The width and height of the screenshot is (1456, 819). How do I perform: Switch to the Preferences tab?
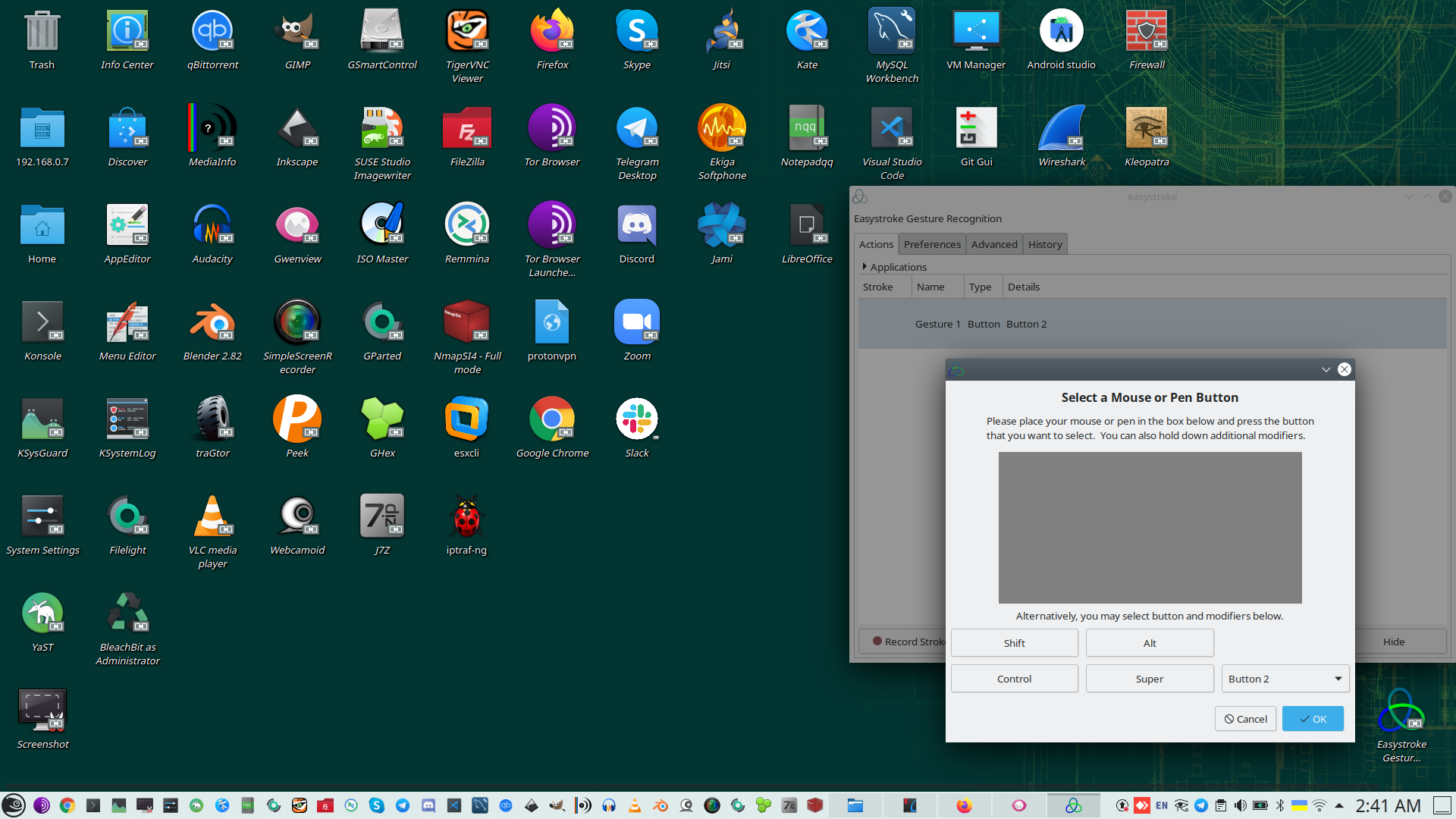[931, 244]
